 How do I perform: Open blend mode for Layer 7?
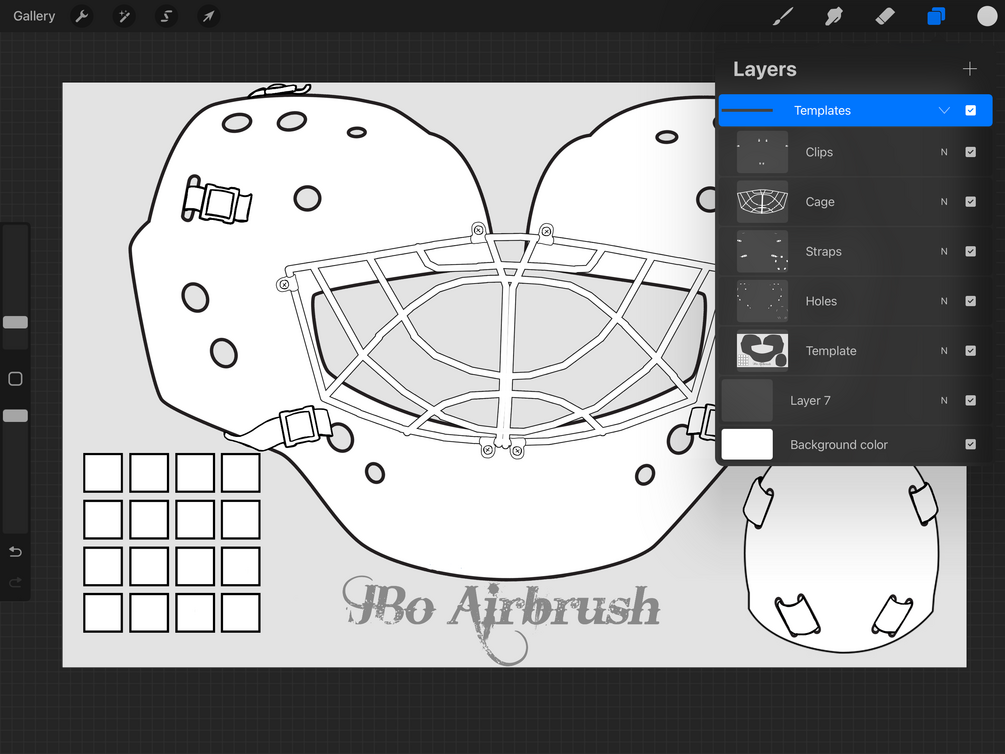[941, 400]
